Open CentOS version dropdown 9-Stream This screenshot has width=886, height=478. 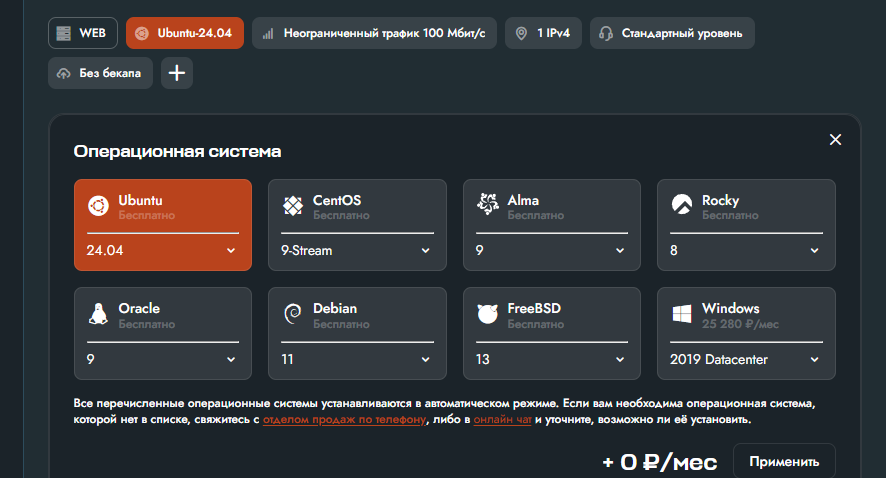click(x=357, y=250)
